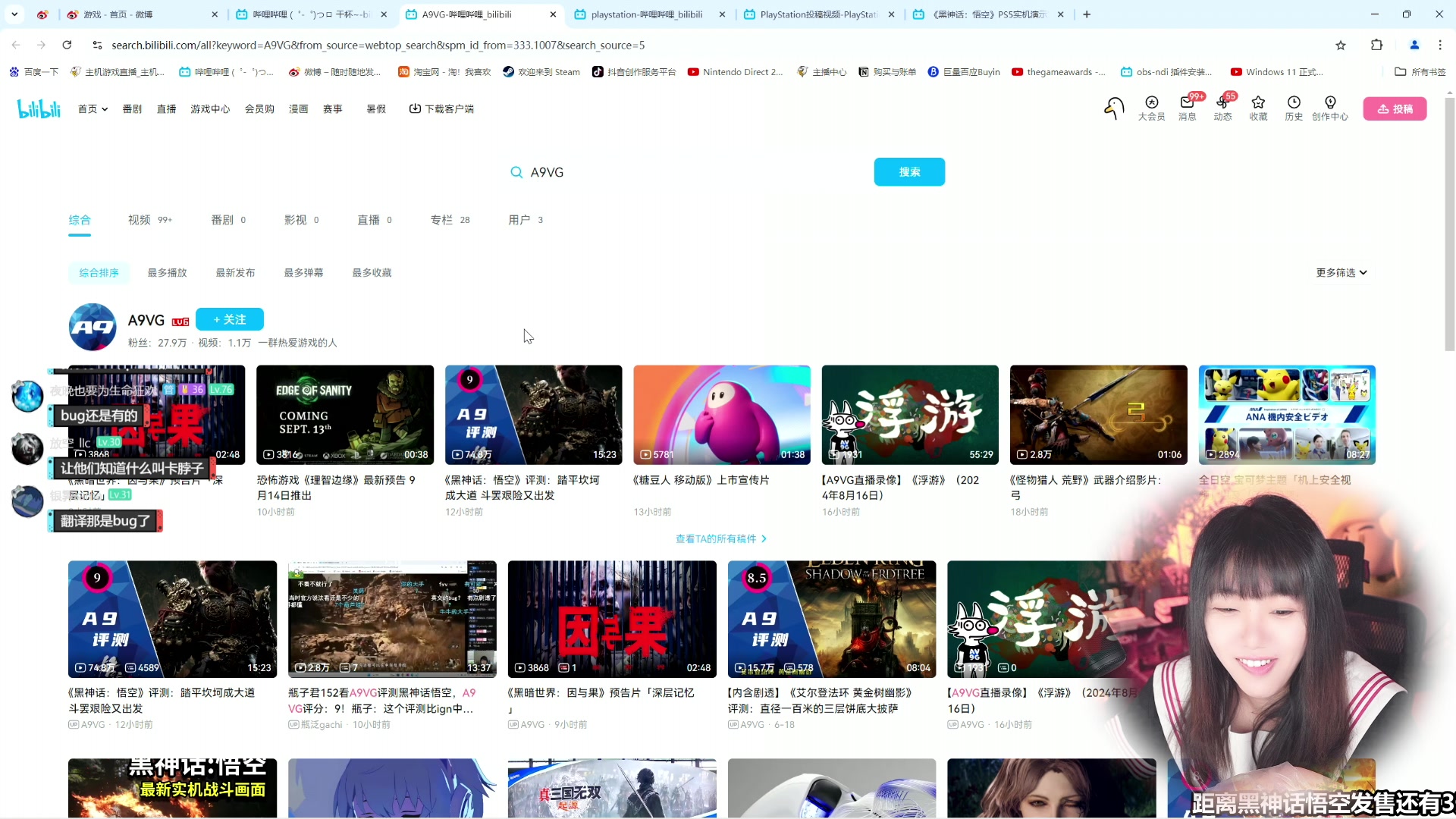Image resolution: width=1456 pixels, height=819 pixels.
Task: Open 历史 watch history icon
Action: (1293, 108)
